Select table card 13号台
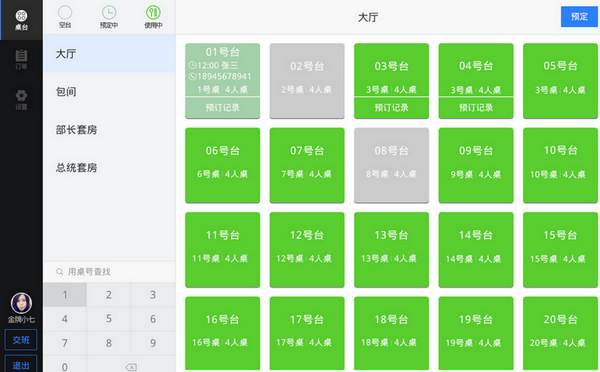 391,250
